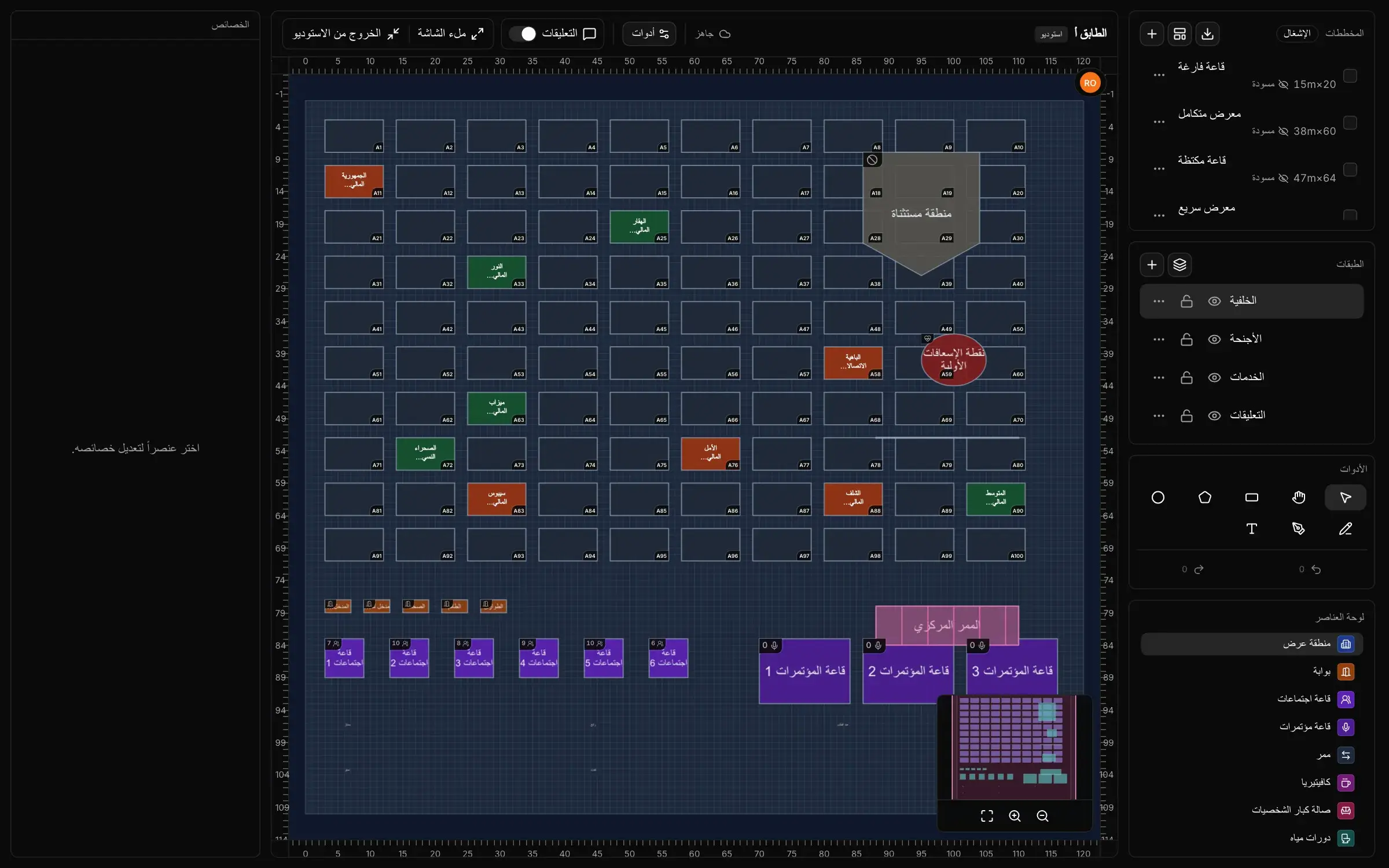Hide the الأجنحة layer eye icon

point(1214,339)
